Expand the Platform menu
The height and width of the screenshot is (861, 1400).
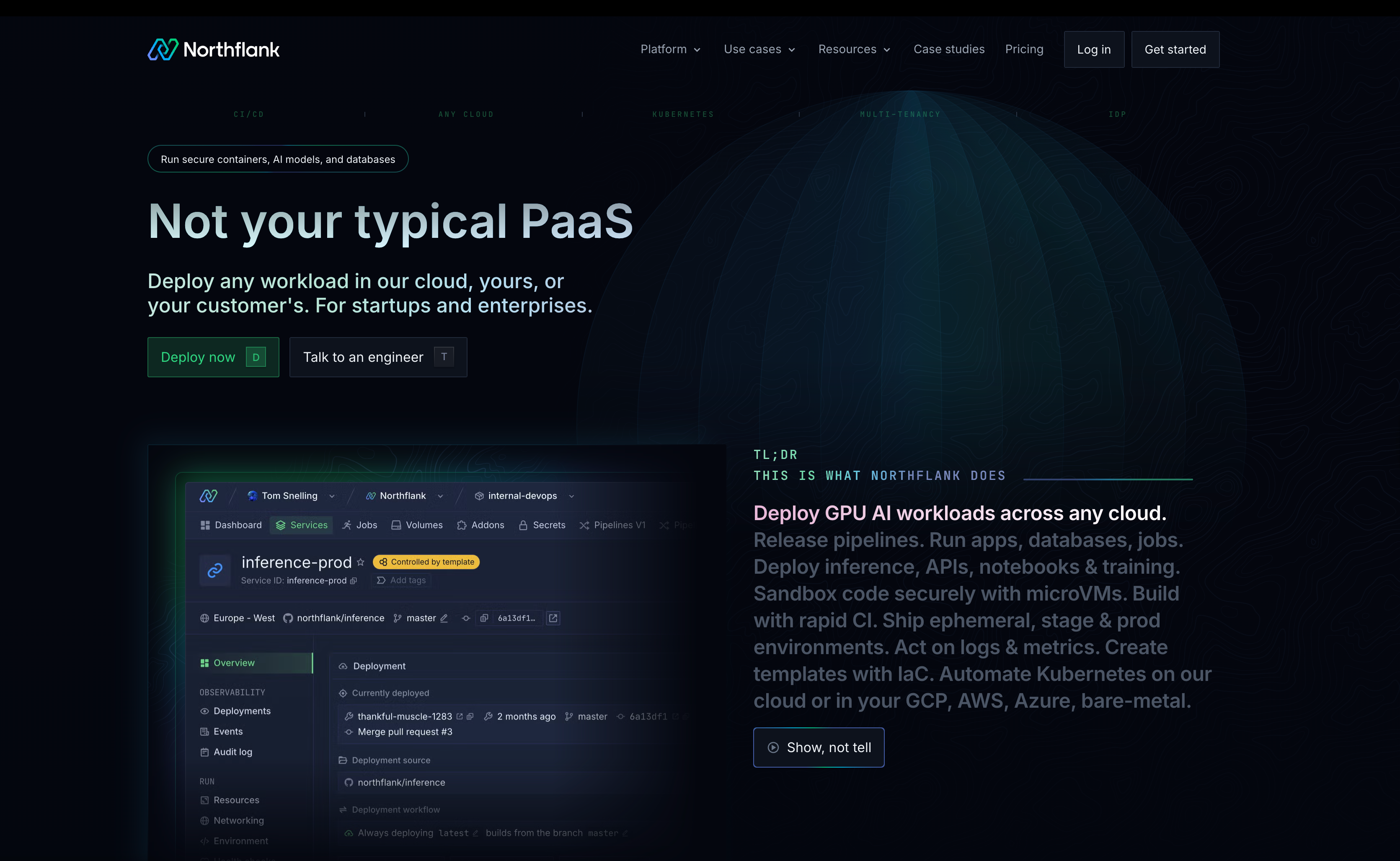pos(670,49)
